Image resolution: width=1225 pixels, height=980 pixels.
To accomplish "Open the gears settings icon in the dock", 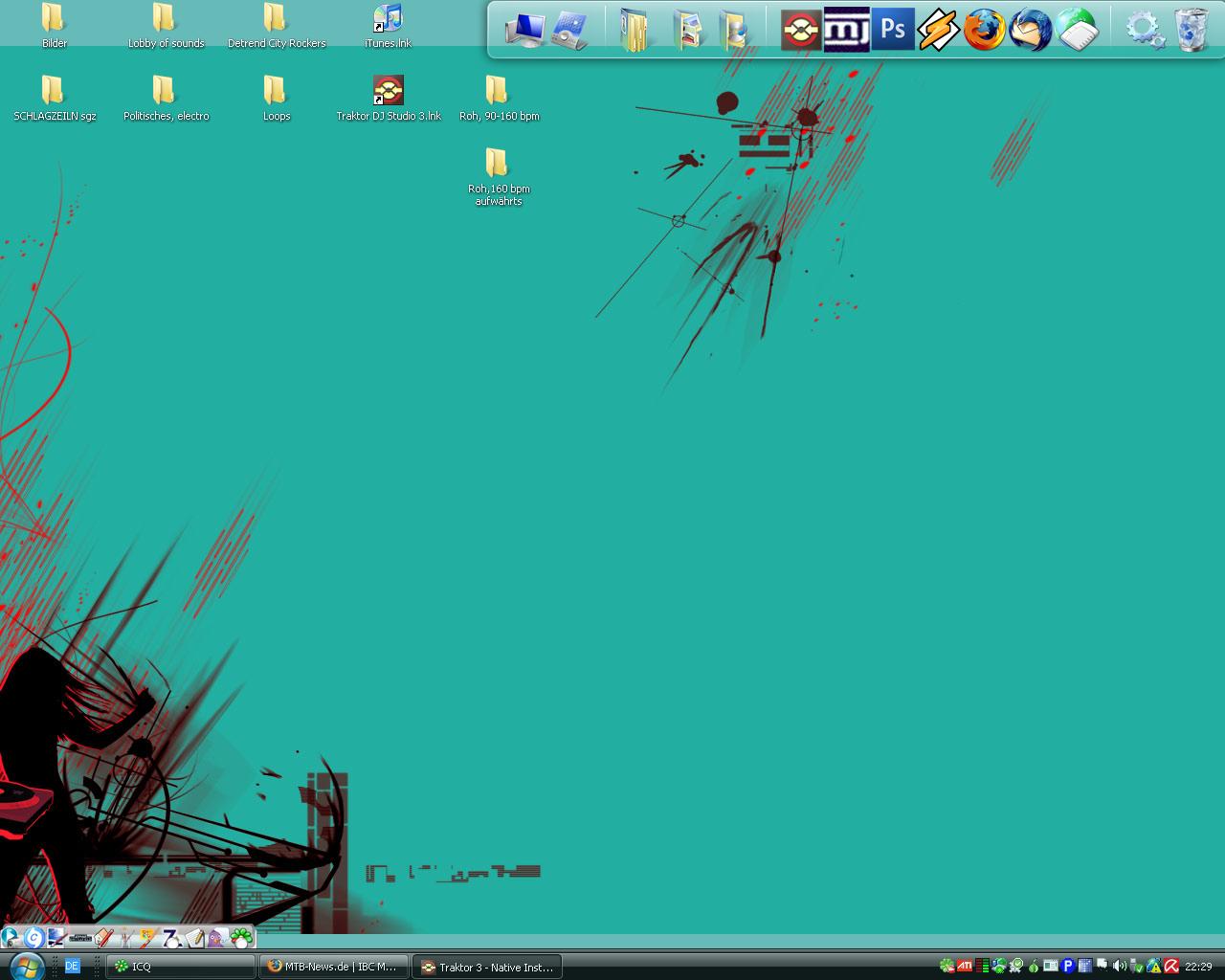I will pos(1145,30).
